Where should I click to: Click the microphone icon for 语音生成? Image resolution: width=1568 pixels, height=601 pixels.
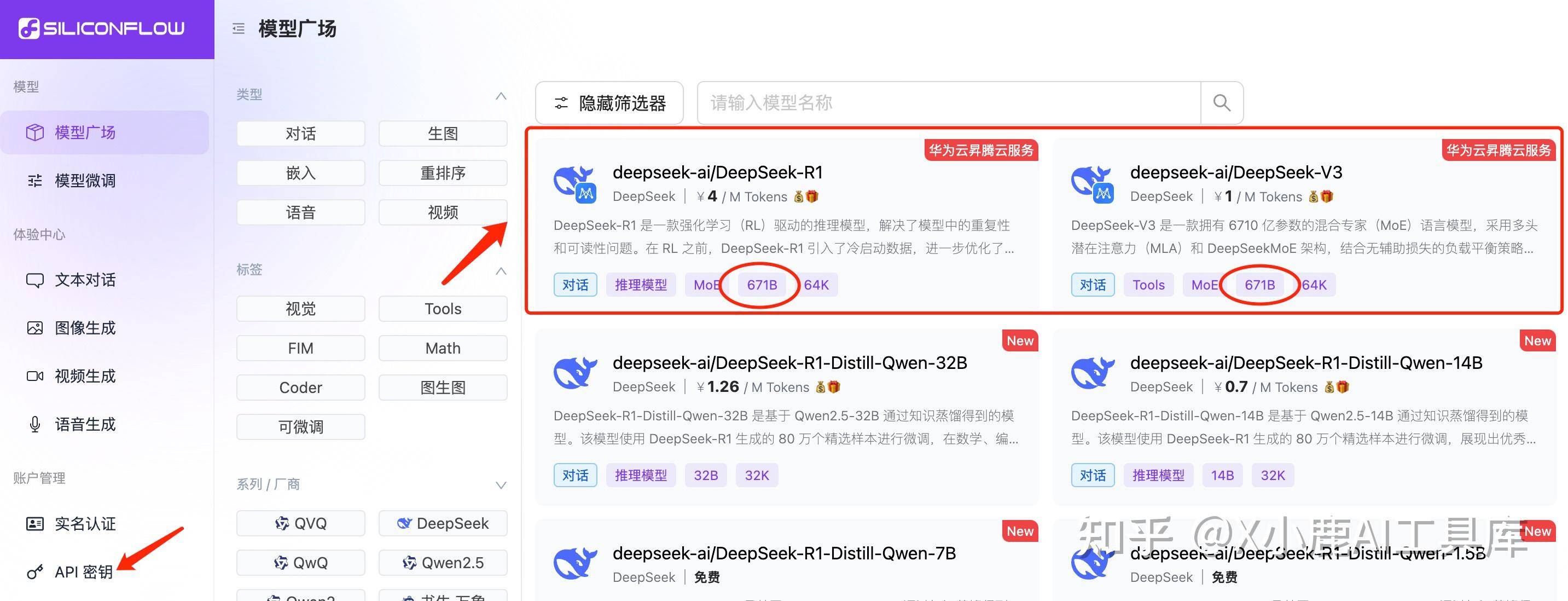point(34,424)
